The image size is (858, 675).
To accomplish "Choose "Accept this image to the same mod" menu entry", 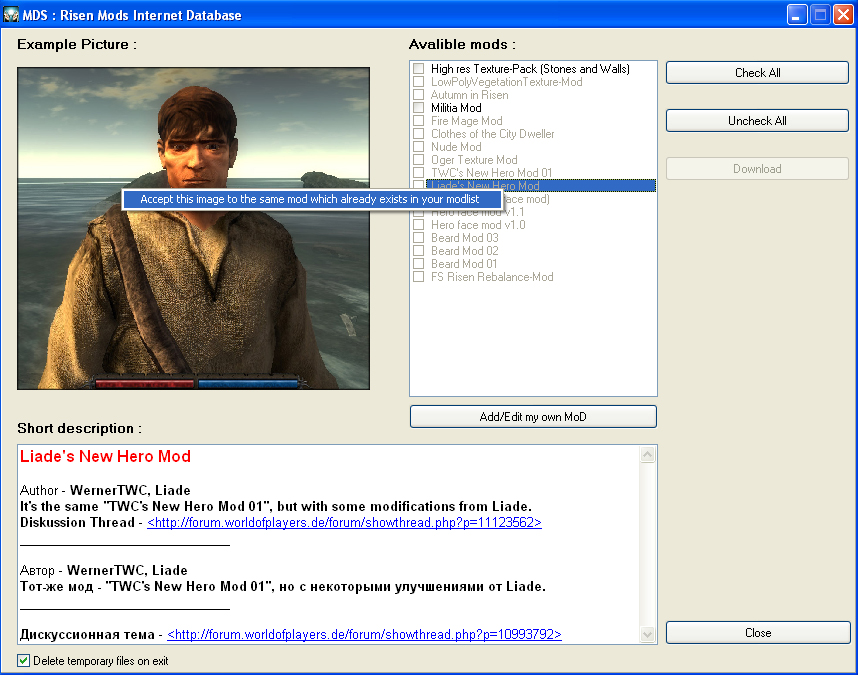I will click(x=310, y=199).
